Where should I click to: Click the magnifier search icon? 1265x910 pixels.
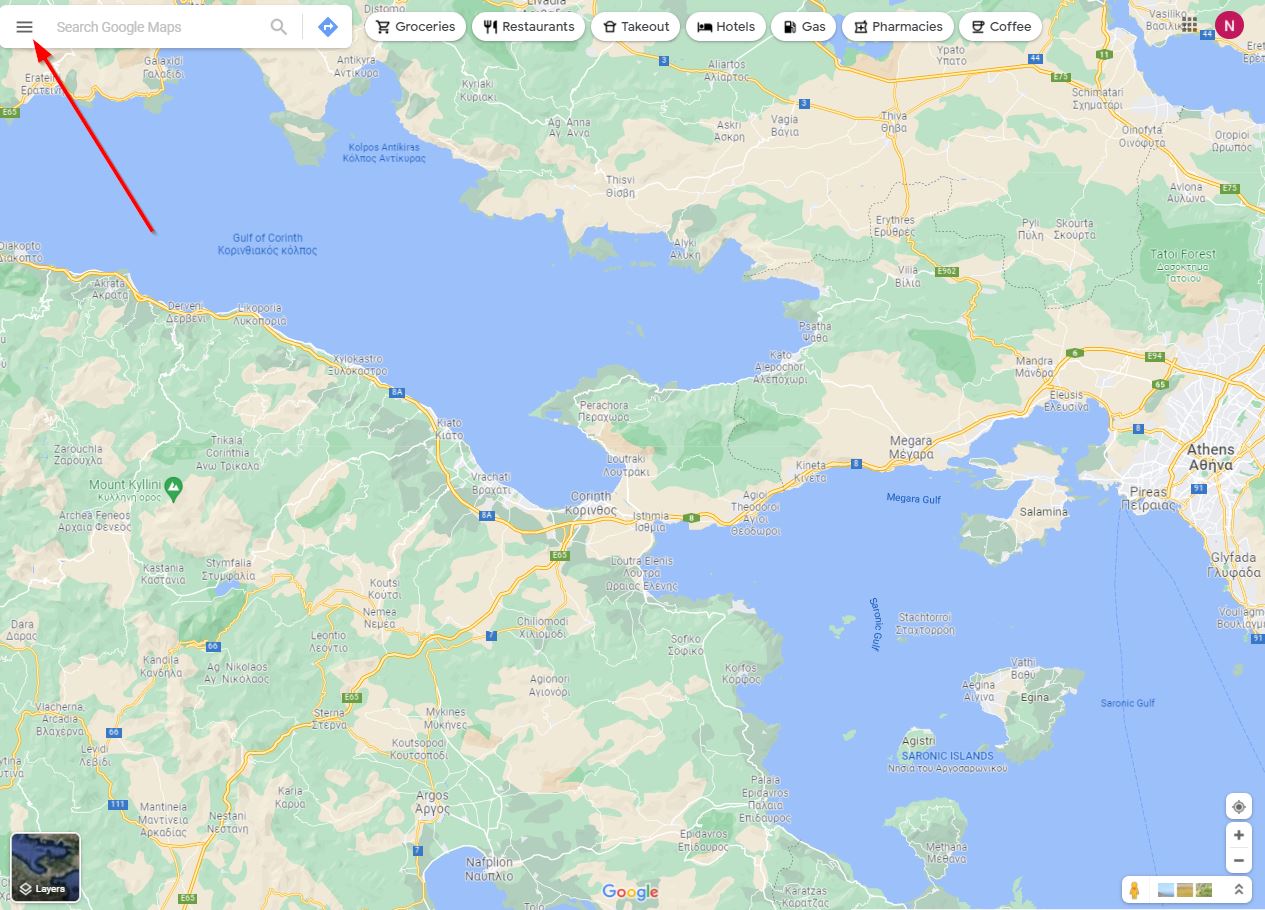(x=279, y=27)
